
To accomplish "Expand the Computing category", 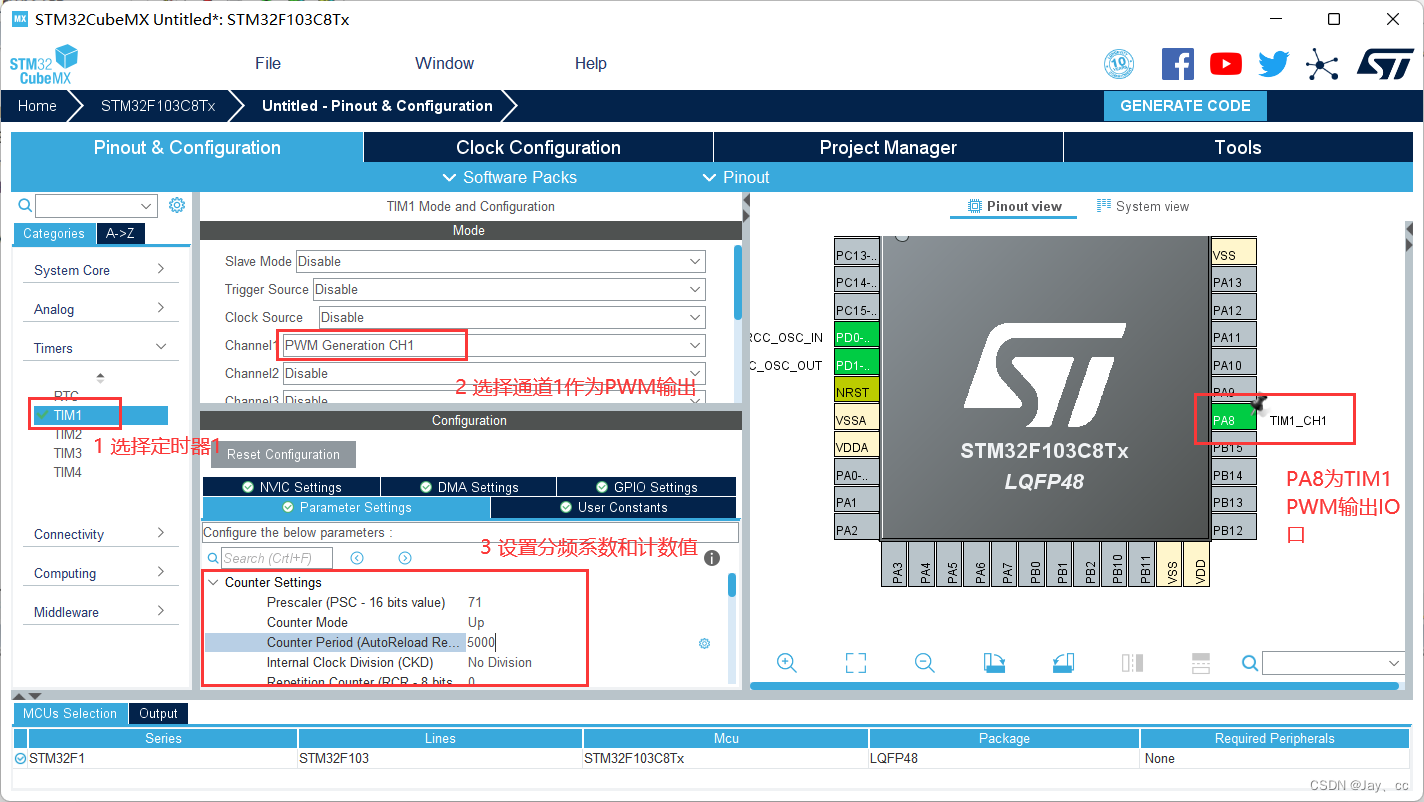I will click(x=99, y=573).
